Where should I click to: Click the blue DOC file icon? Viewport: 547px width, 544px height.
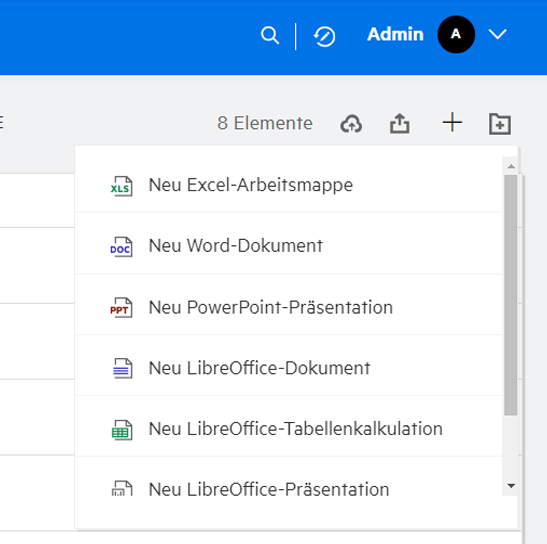(x=121, y=247)
